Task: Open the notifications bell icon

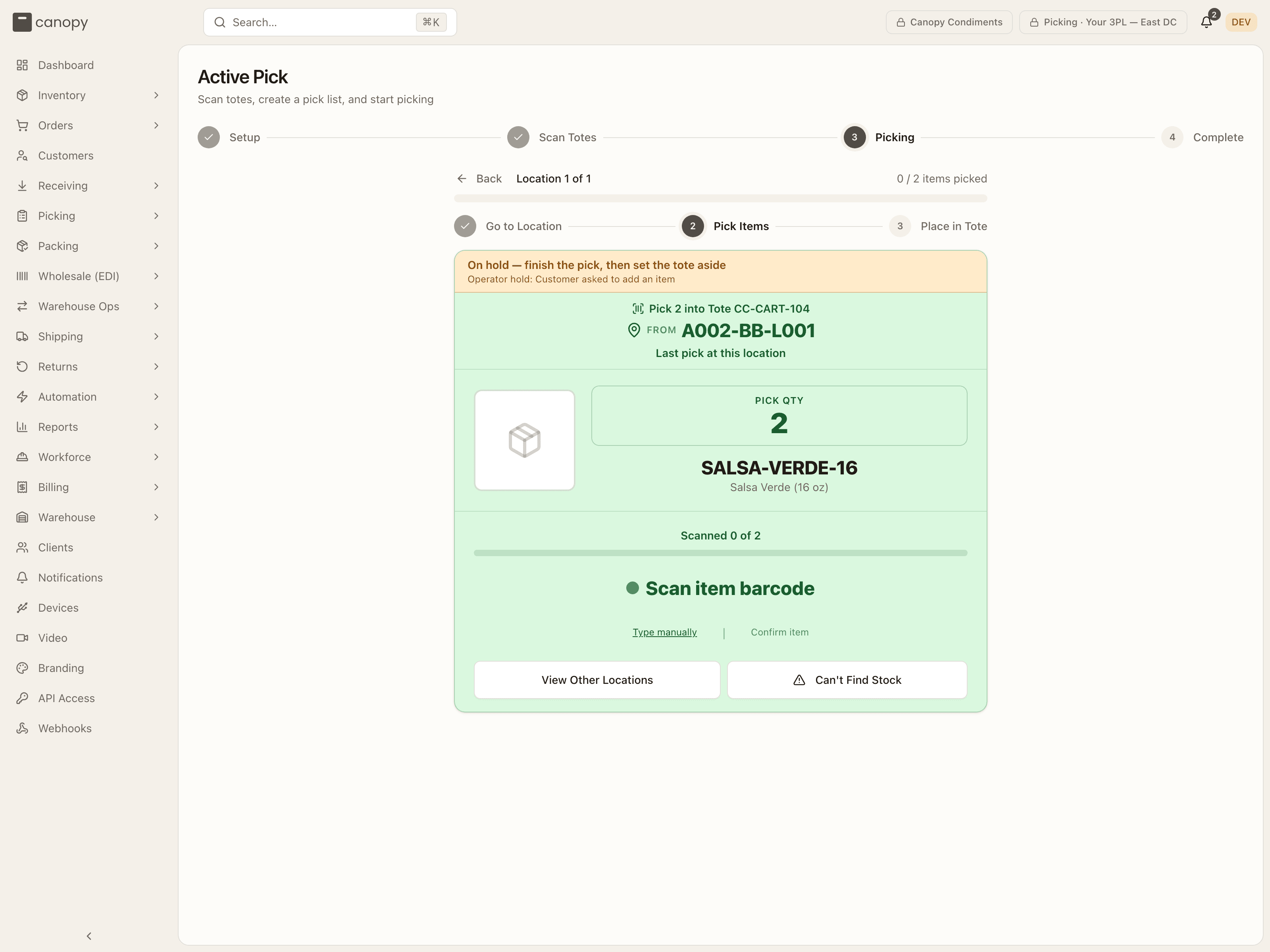Action: [x=1206, y=22]
